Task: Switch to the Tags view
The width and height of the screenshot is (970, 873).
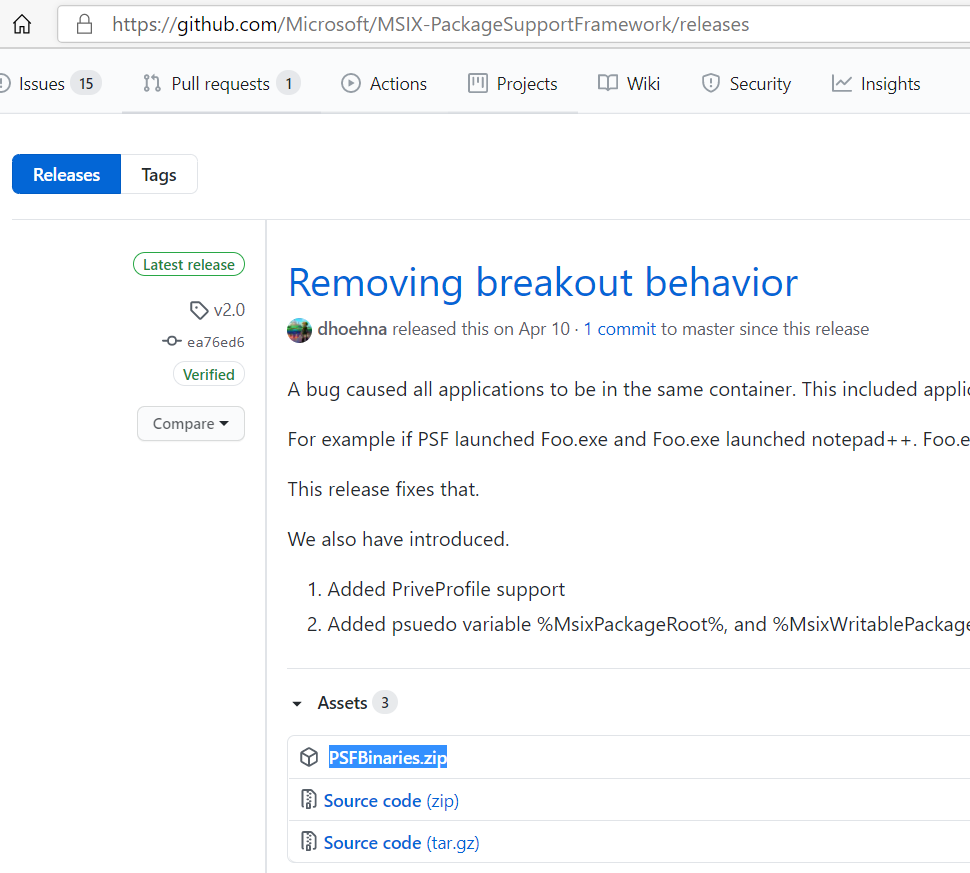Action: click(159, 174)
